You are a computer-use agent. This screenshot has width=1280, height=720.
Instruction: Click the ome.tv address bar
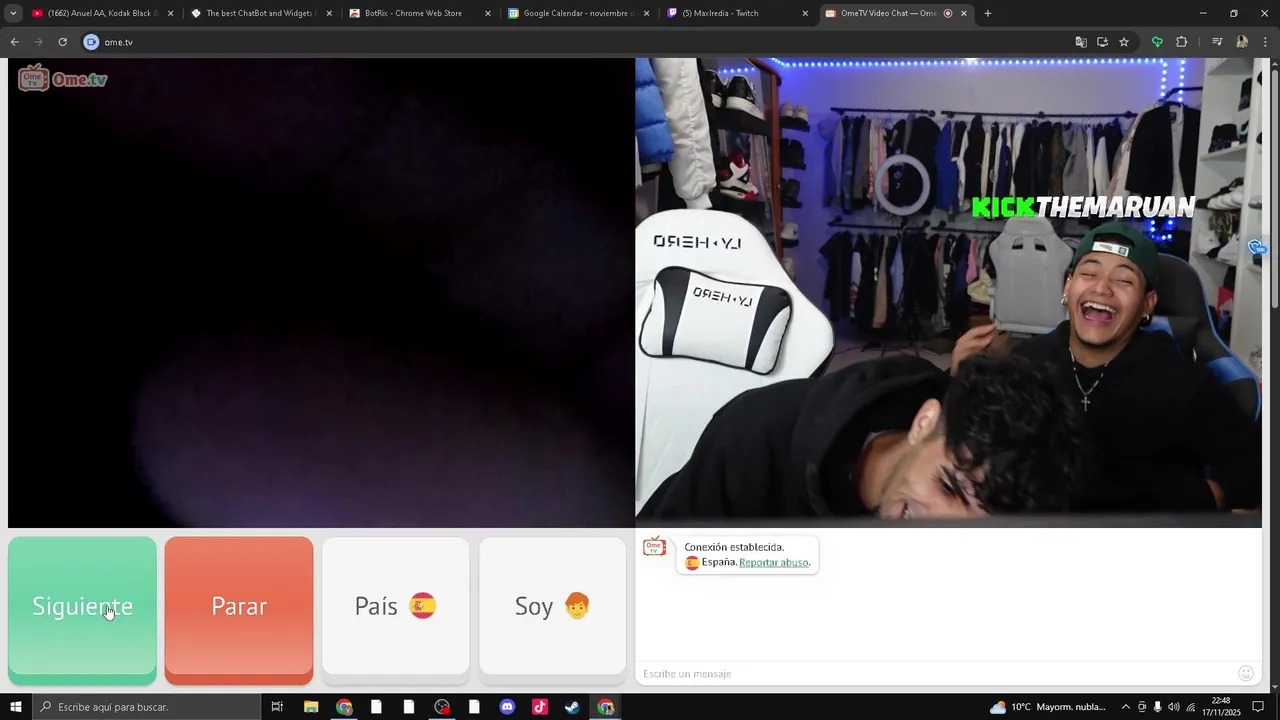point(580,42)
